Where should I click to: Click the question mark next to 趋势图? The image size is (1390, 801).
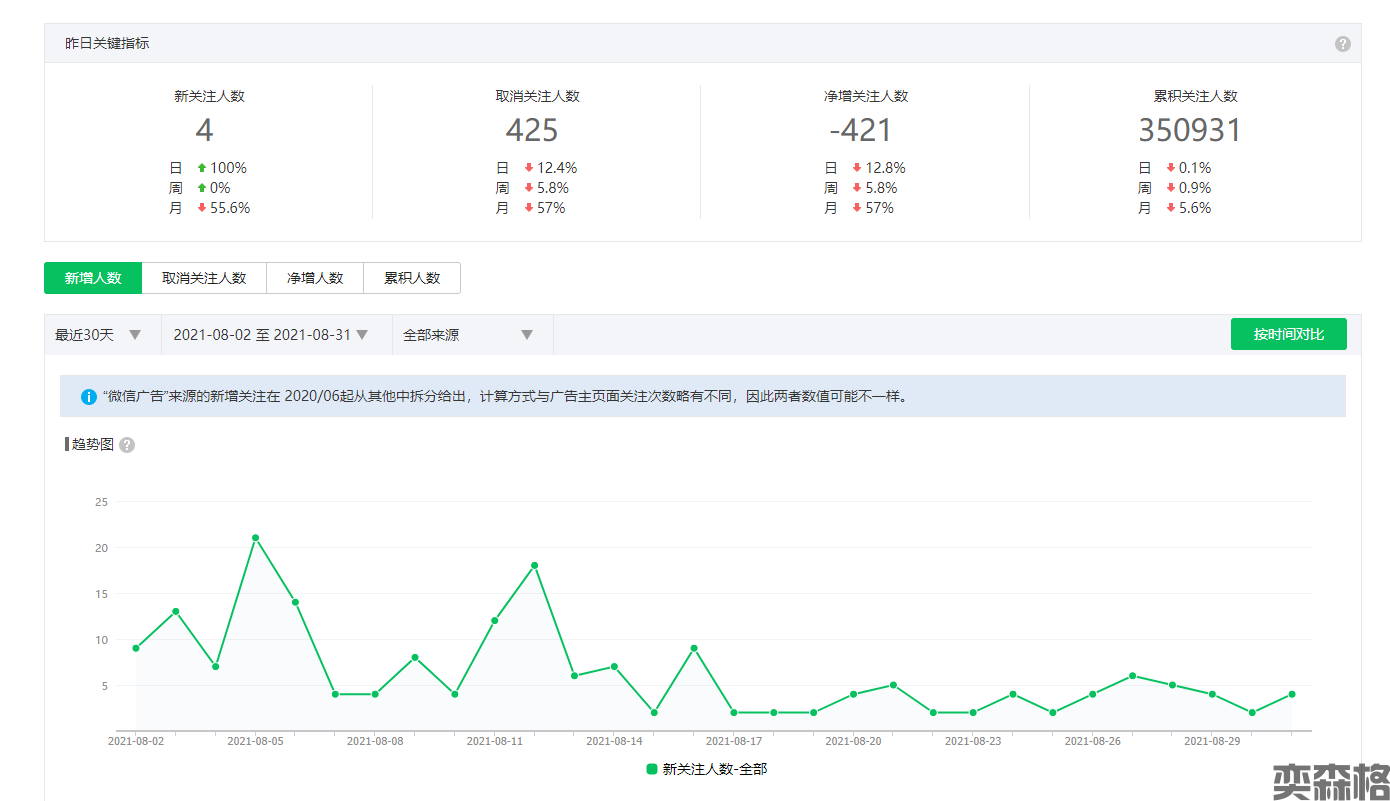(x=127, y=445)
